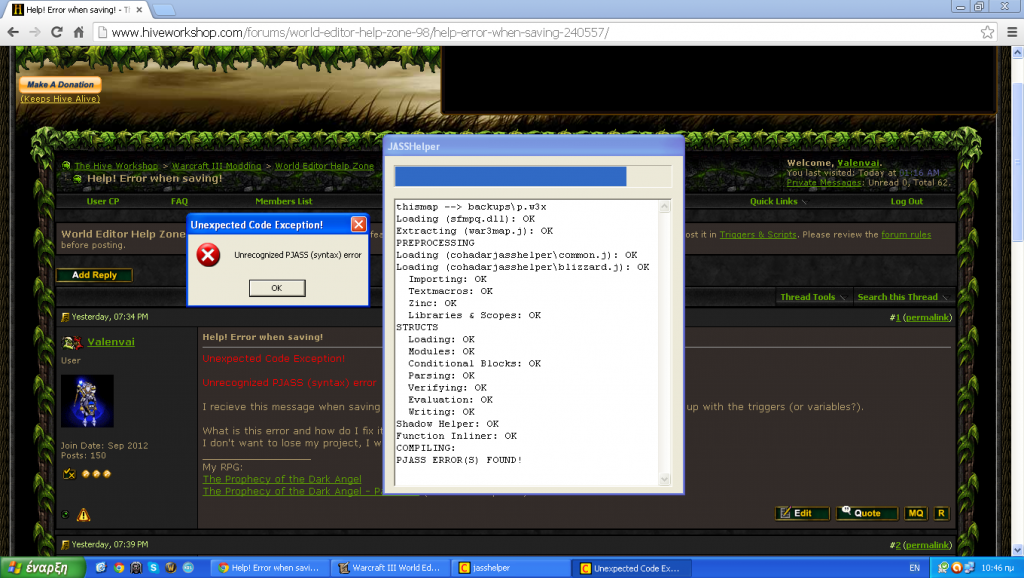Viewport: 1024px width, 578px height.
Task: Launch Chrome from quick launch bar
Action: pos(118,568)
